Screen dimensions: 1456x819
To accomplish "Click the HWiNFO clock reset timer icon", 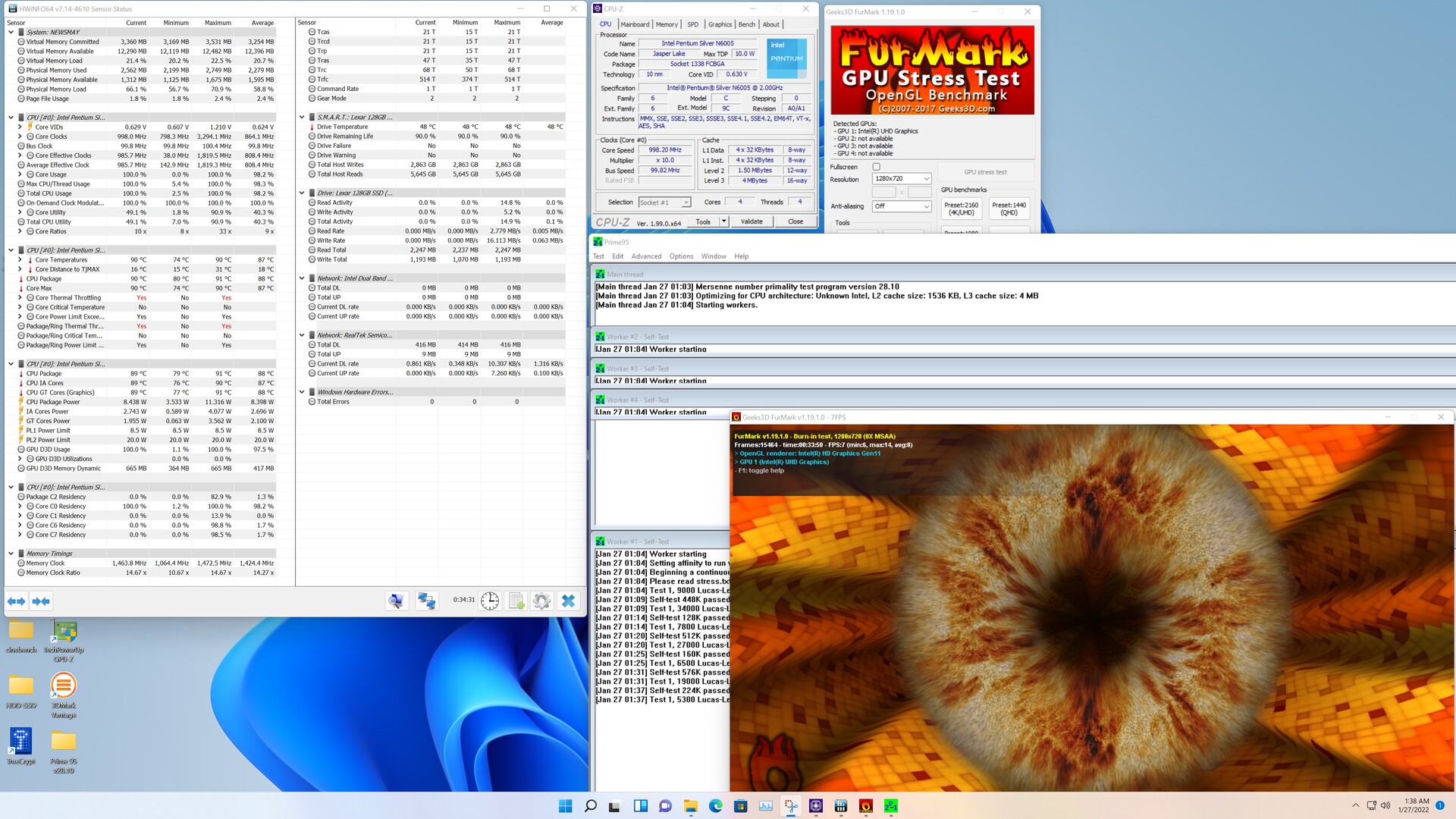I will [490, 601].
